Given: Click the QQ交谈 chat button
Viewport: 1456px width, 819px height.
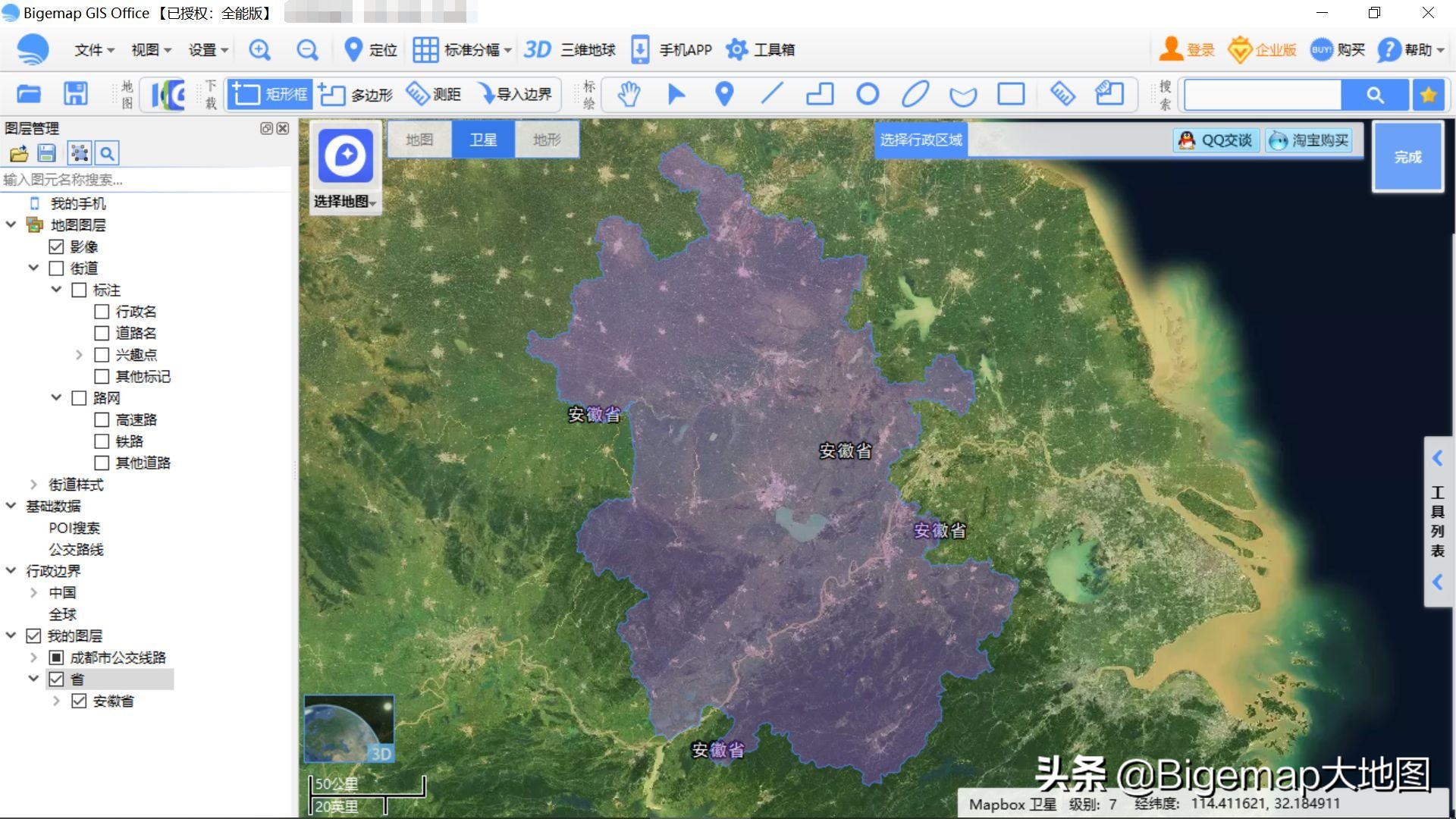Looking at the screenshot, I should point(1215,140).
